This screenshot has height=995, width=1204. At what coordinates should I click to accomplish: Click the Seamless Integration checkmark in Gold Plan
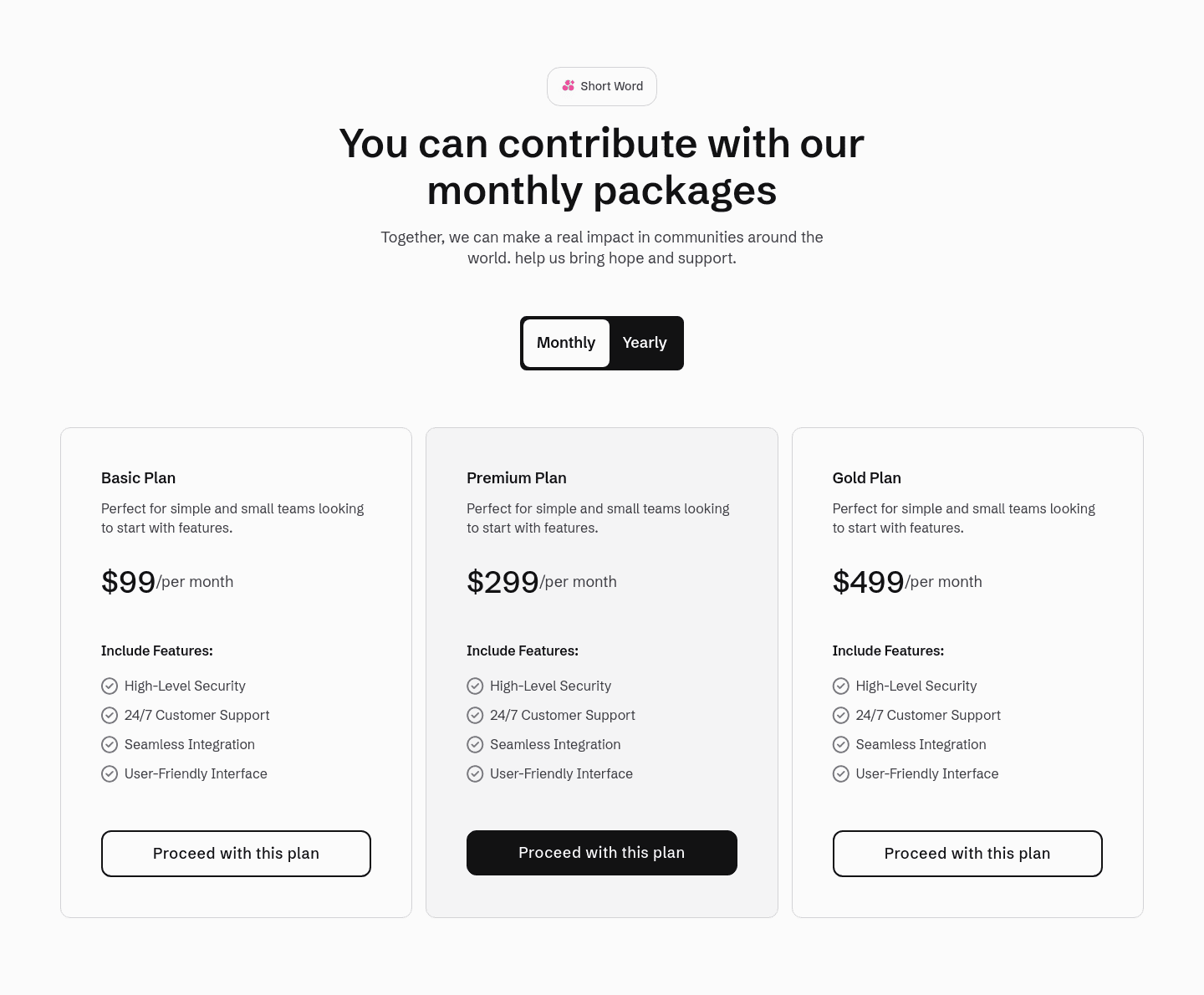click(841, 744)
